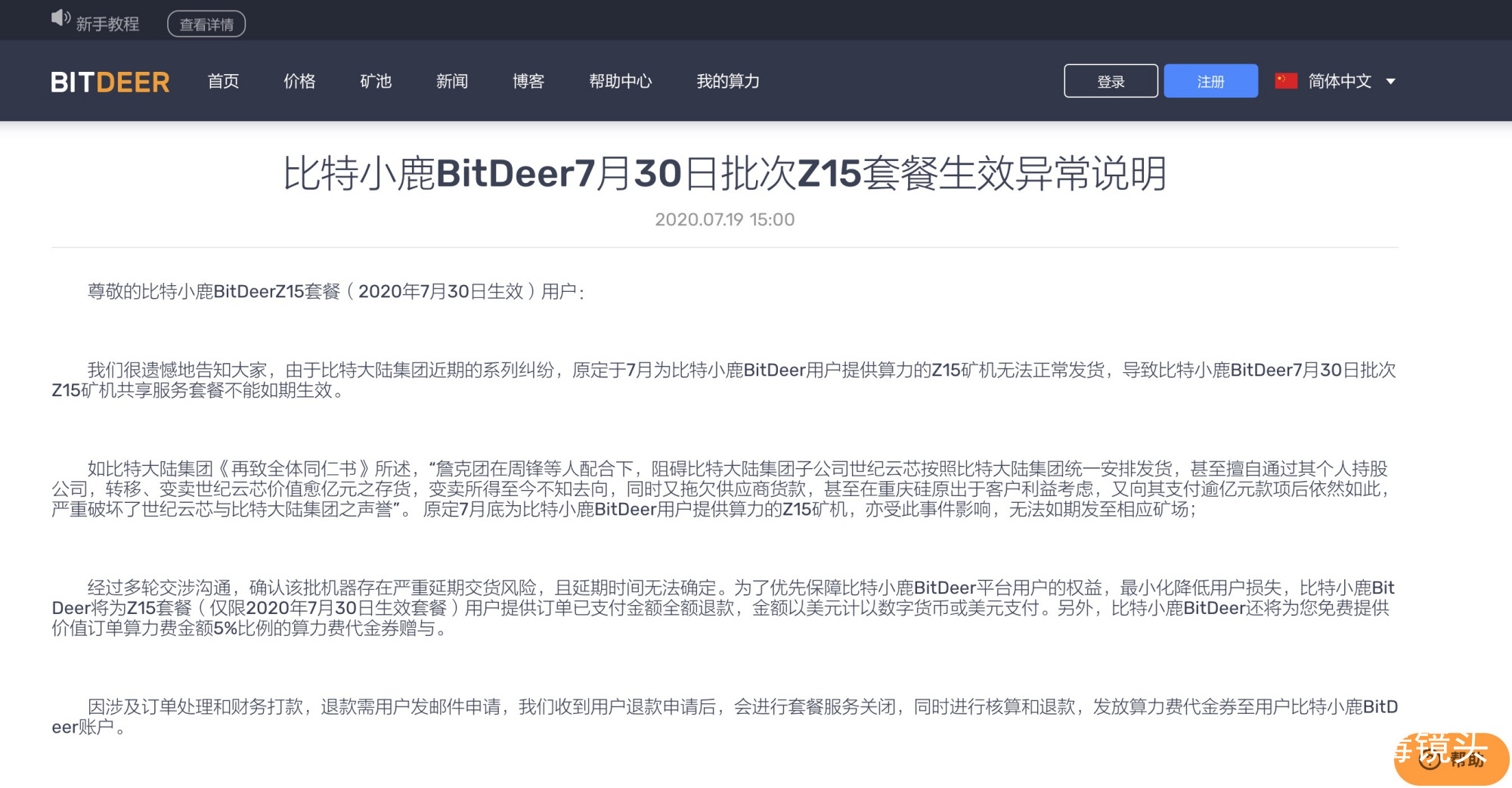1512x788 pixels.
Task: Click the China flag icon
Action: [x=1286, y=81]
